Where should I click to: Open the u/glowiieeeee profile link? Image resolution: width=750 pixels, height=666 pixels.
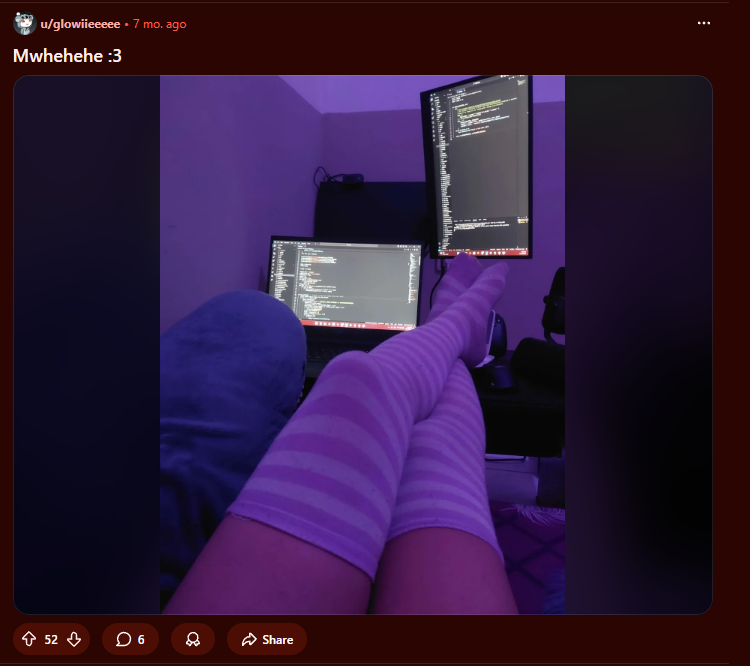click(x=80, y=24)
